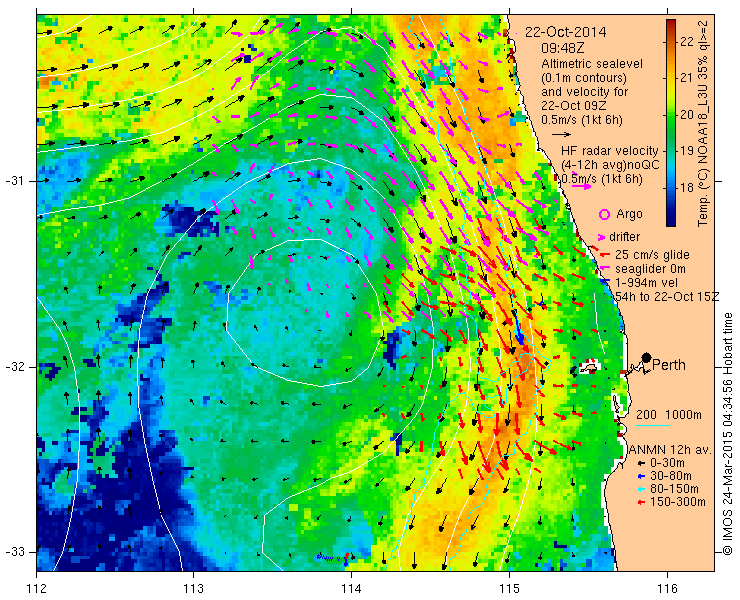Image resolution: width=740 pixels, height=600 pixels.
Task: Click the '30-80m' depth label
Action: (671, 476)
